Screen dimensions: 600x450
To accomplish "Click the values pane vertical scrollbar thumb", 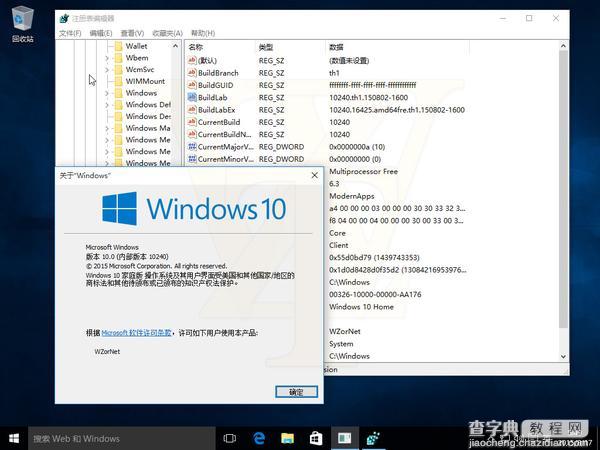I will 563,189.
